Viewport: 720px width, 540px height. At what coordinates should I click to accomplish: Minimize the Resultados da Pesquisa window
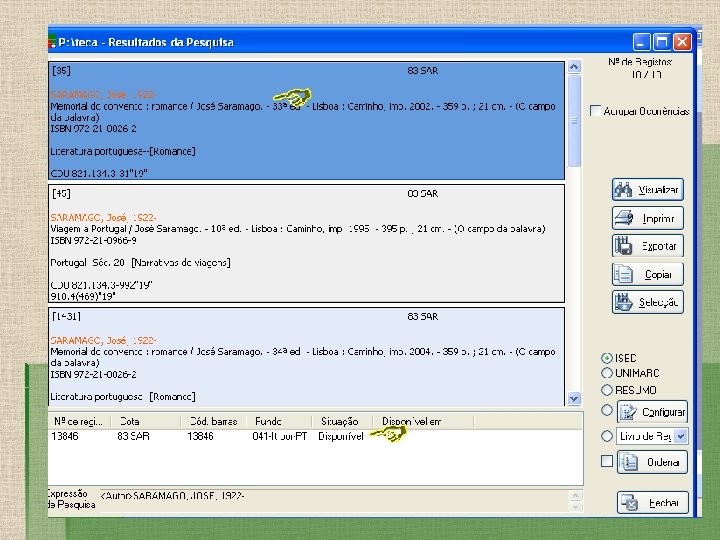pos(641,42)
